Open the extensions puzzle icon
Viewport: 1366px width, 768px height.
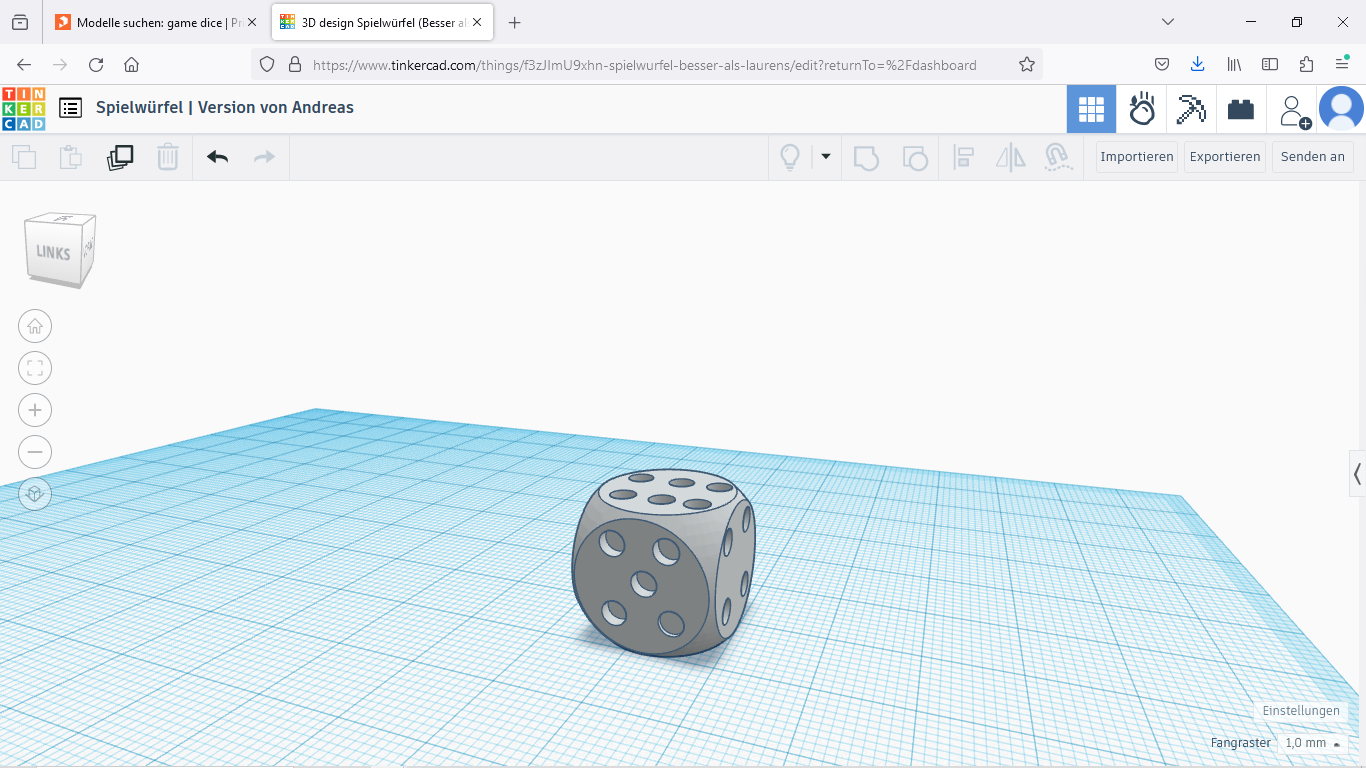coord(1306,65)
